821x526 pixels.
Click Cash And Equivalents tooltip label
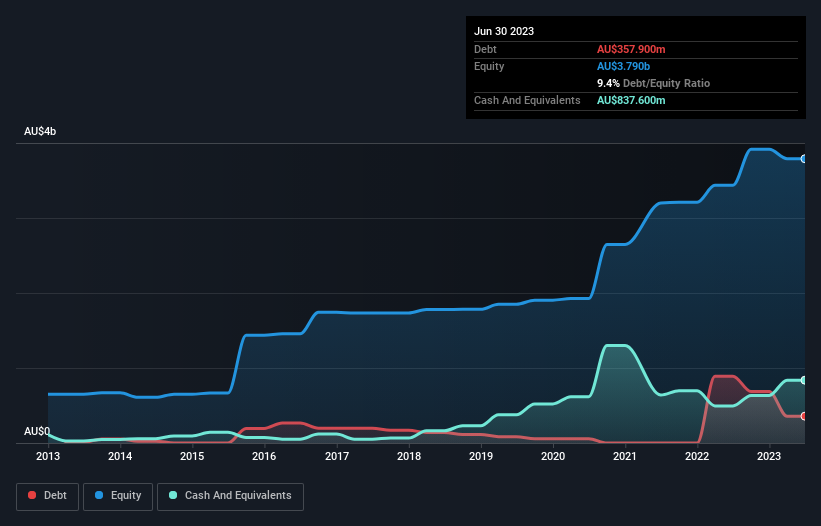(527, 100)
